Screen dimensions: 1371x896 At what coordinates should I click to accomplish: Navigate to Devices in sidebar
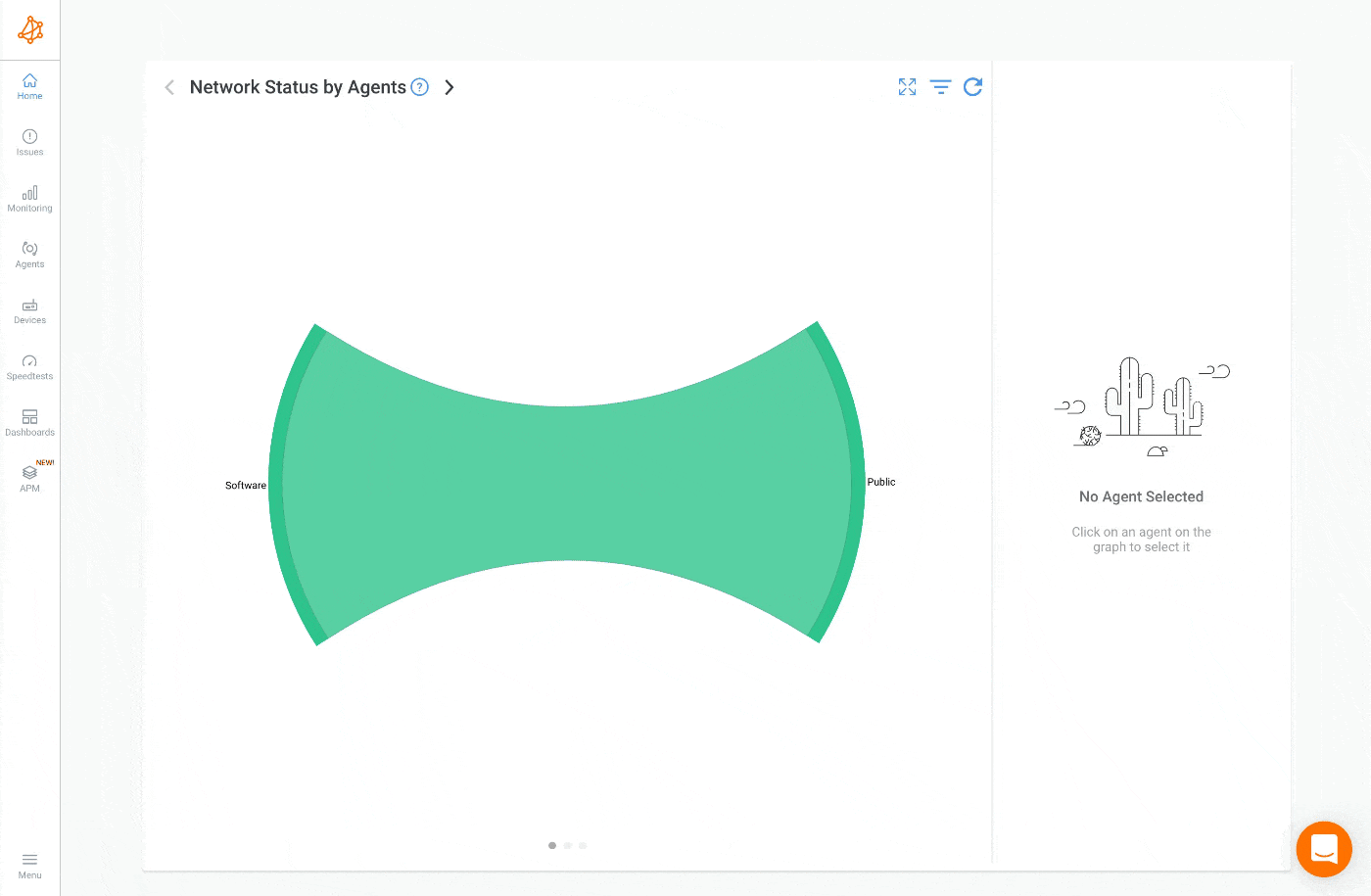pyautogui.click(x=29, y=311)
